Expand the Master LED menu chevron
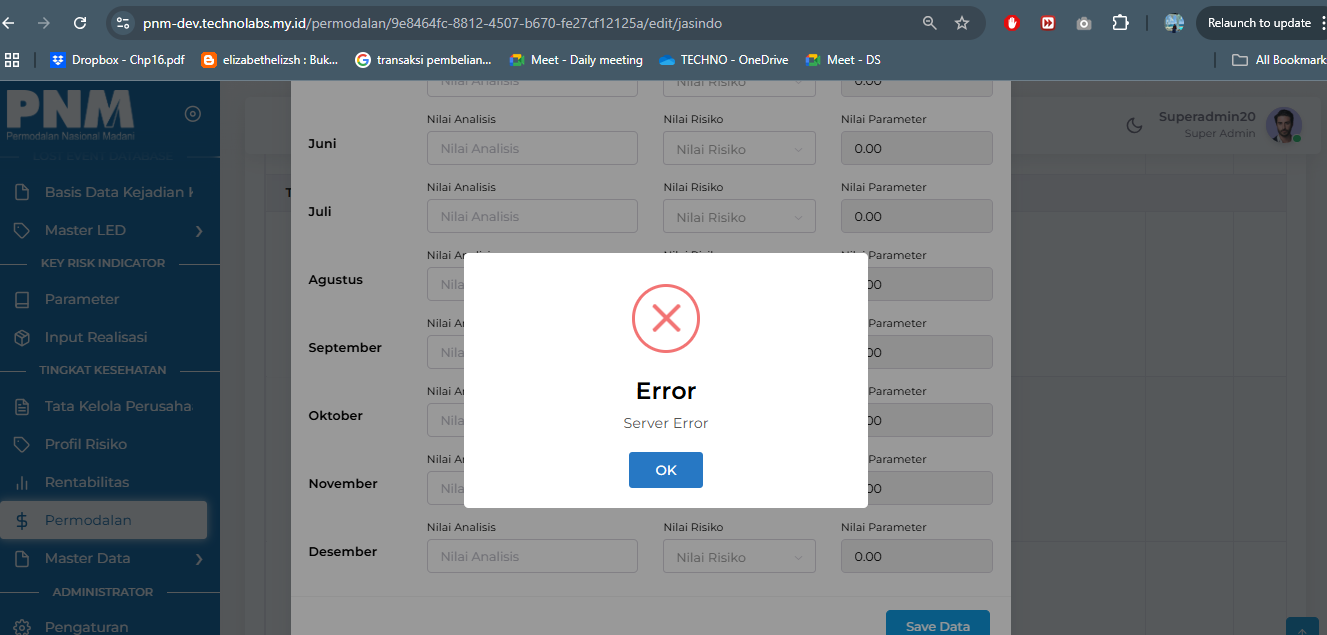Viewport: 1327px width, 635px height. [199, 231]
